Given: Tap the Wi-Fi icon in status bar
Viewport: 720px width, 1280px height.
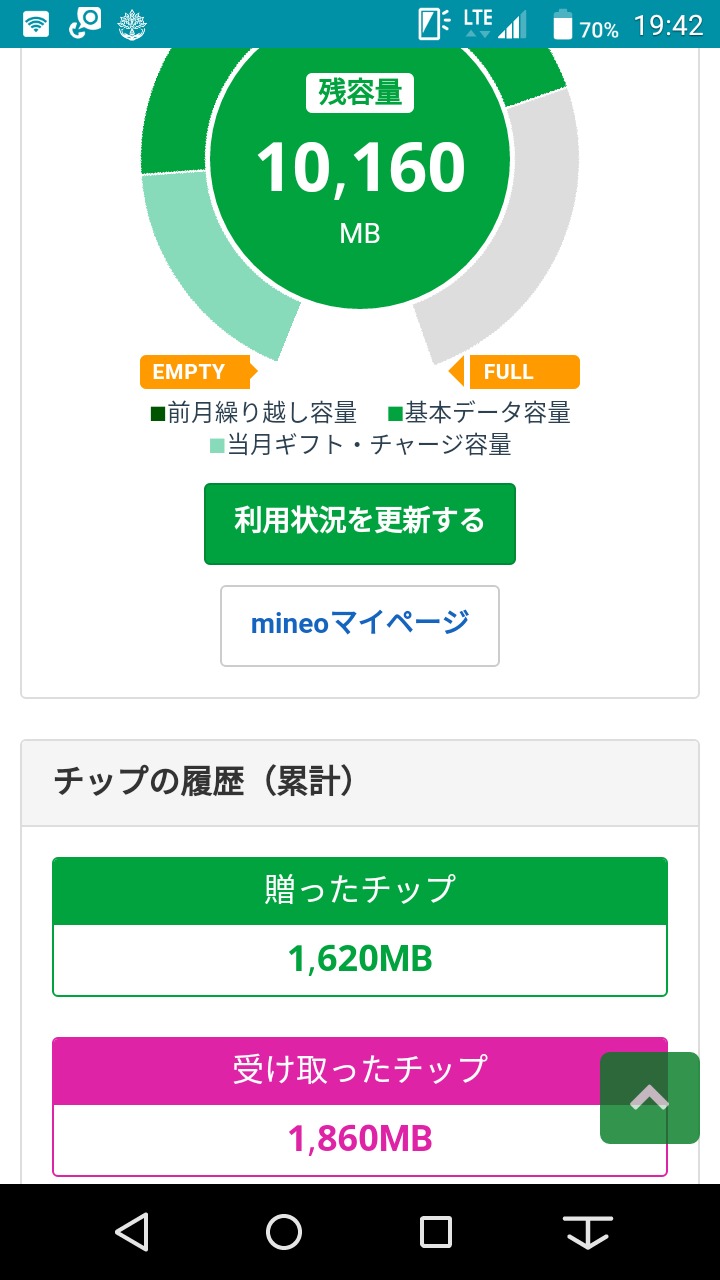Looking at the screenshot, I should pos(37,24).
